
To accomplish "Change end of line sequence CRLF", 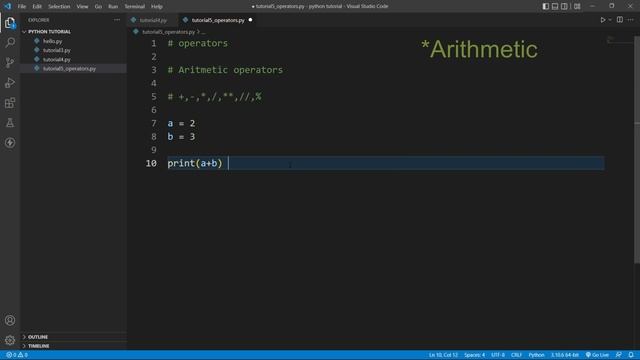I will 516,355.
